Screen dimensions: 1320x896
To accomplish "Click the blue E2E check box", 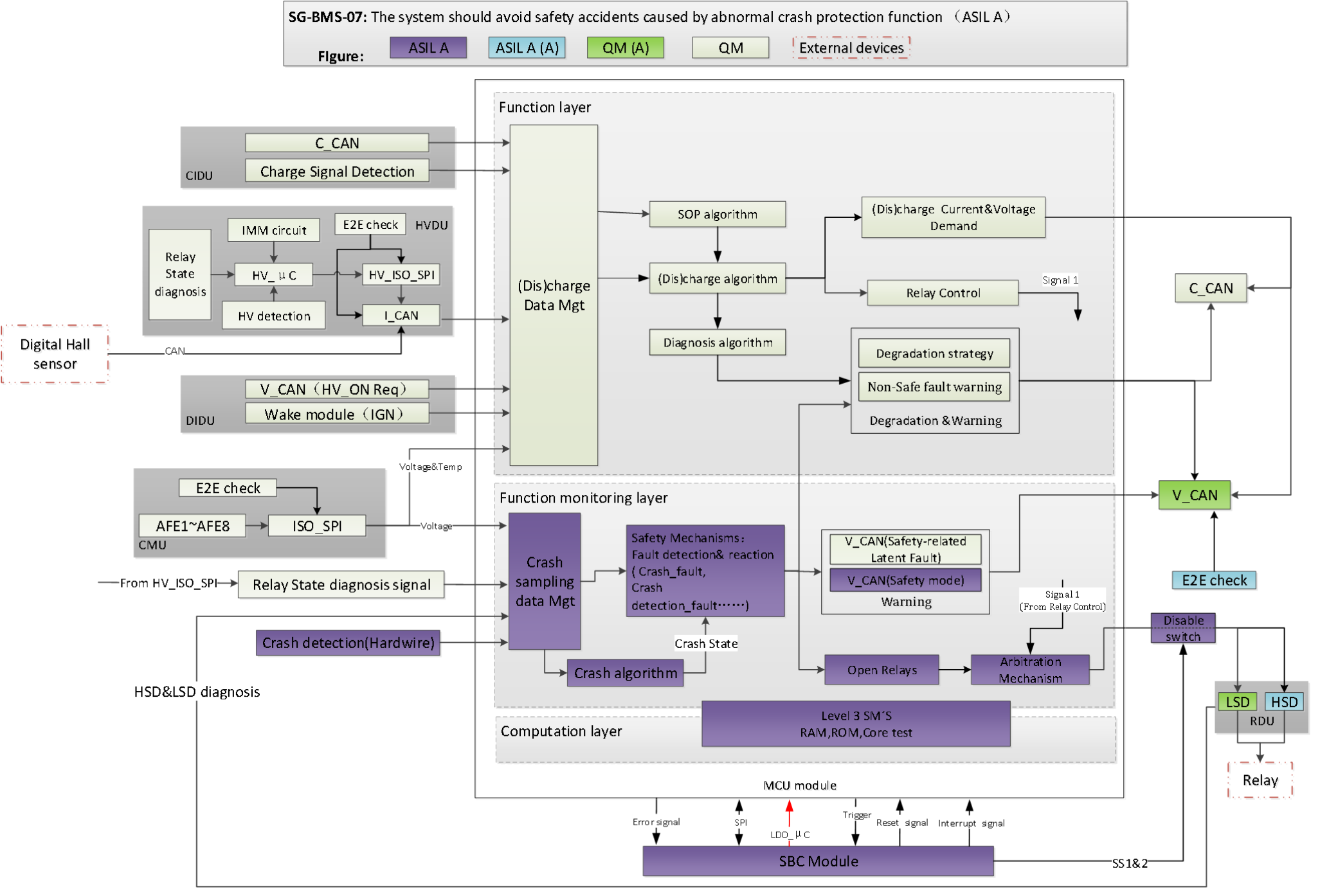I will coord(1214,580).
